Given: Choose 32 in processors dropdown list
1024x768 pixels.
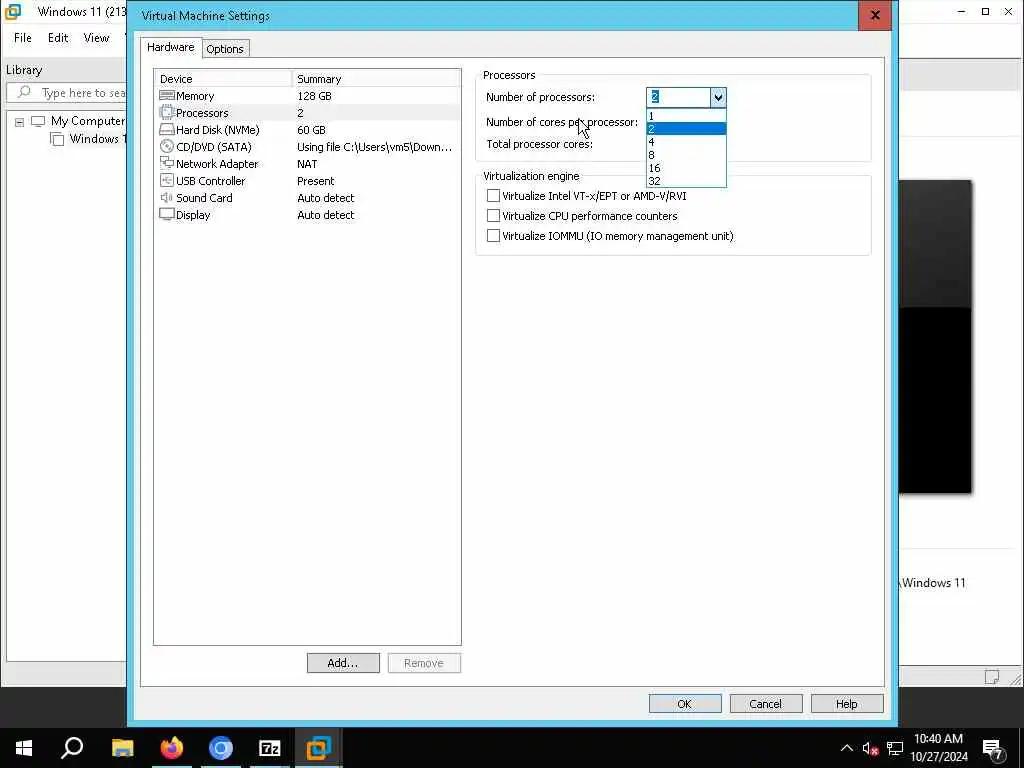Looking at the screenshot, I should pyautogui.click(x=686, y=181).
